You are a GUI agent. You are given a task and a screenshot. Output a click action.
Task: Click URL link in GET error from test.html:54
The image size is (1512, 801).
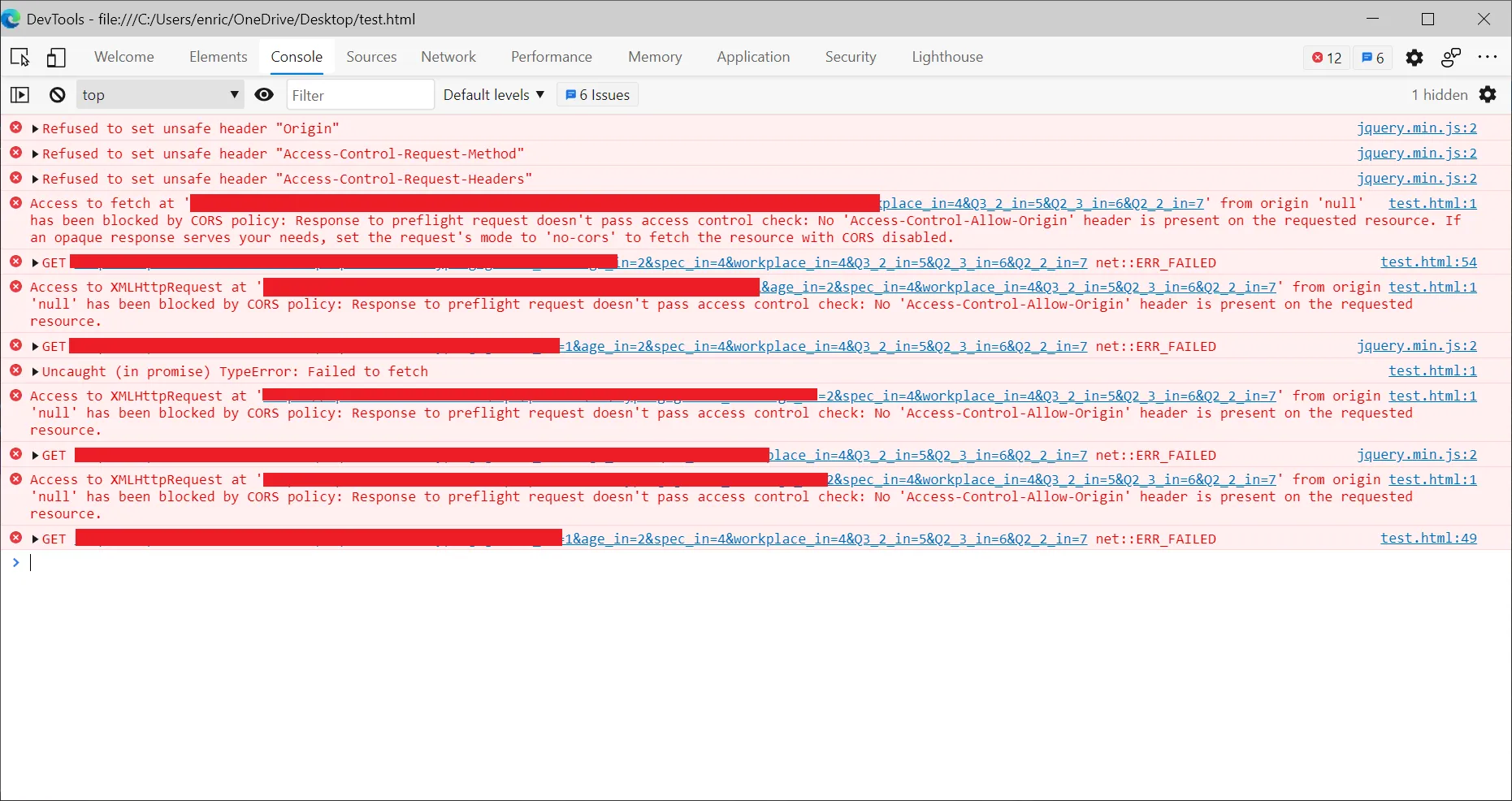(x=851, y=263)
